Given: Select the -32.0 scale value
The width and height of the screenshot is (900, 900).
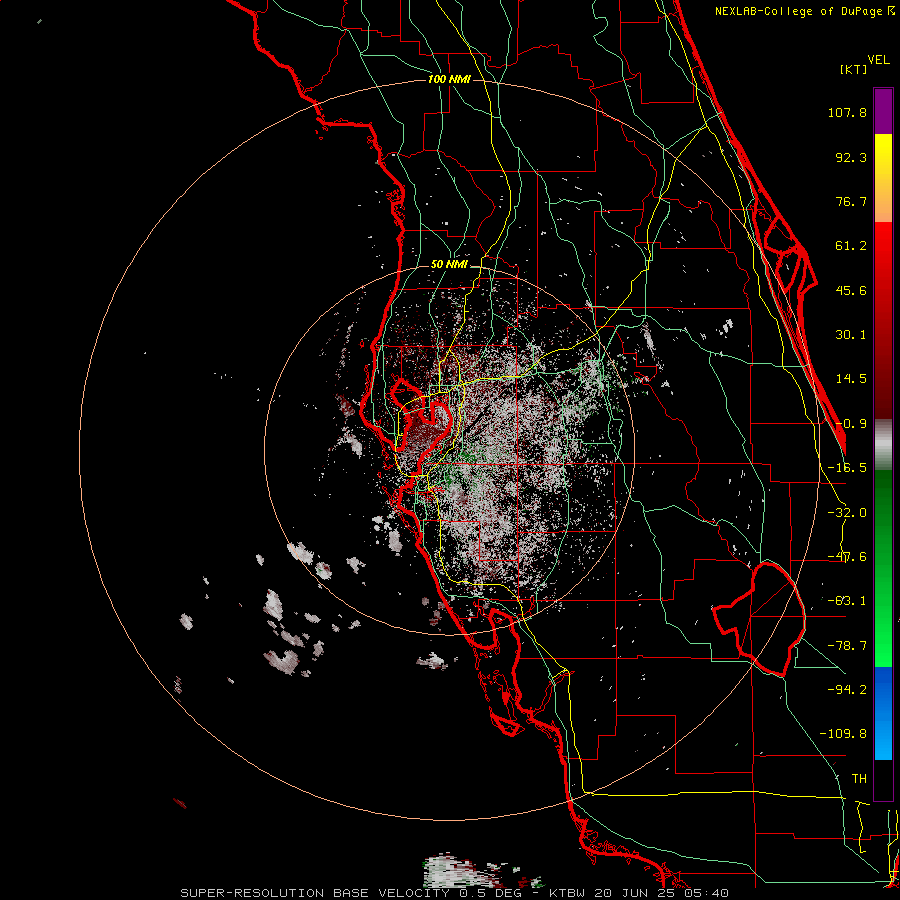Looking at the screenshot, I should (x=847, y=513).
